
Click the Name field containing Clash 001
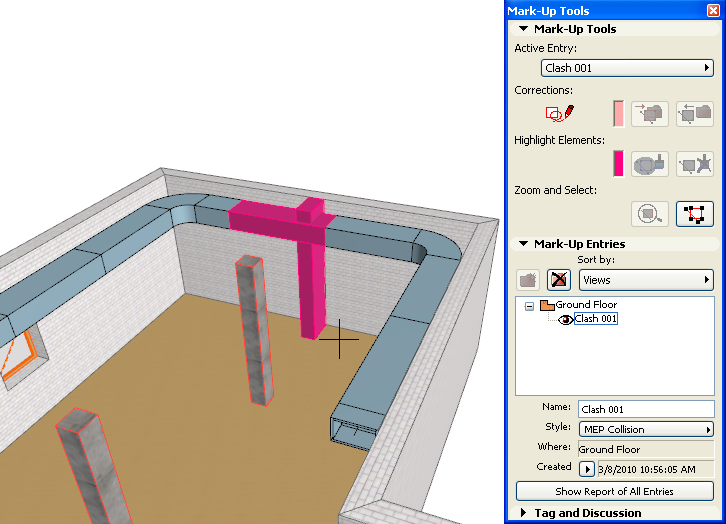[646, 409]
